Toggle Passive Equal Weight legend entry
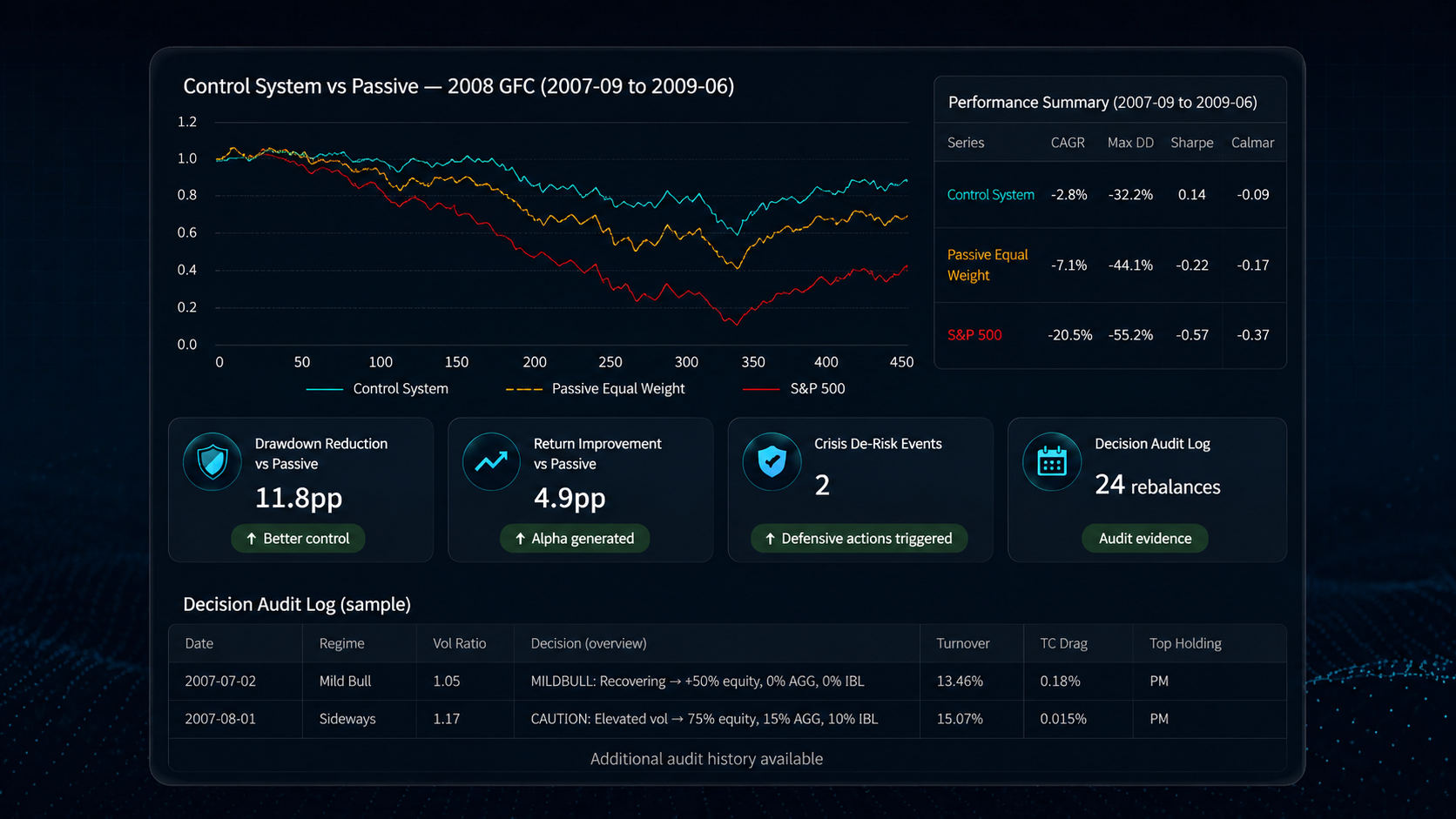Image resolution: width=1456 pixels, height=819 pixels. (x=596, y=389)
